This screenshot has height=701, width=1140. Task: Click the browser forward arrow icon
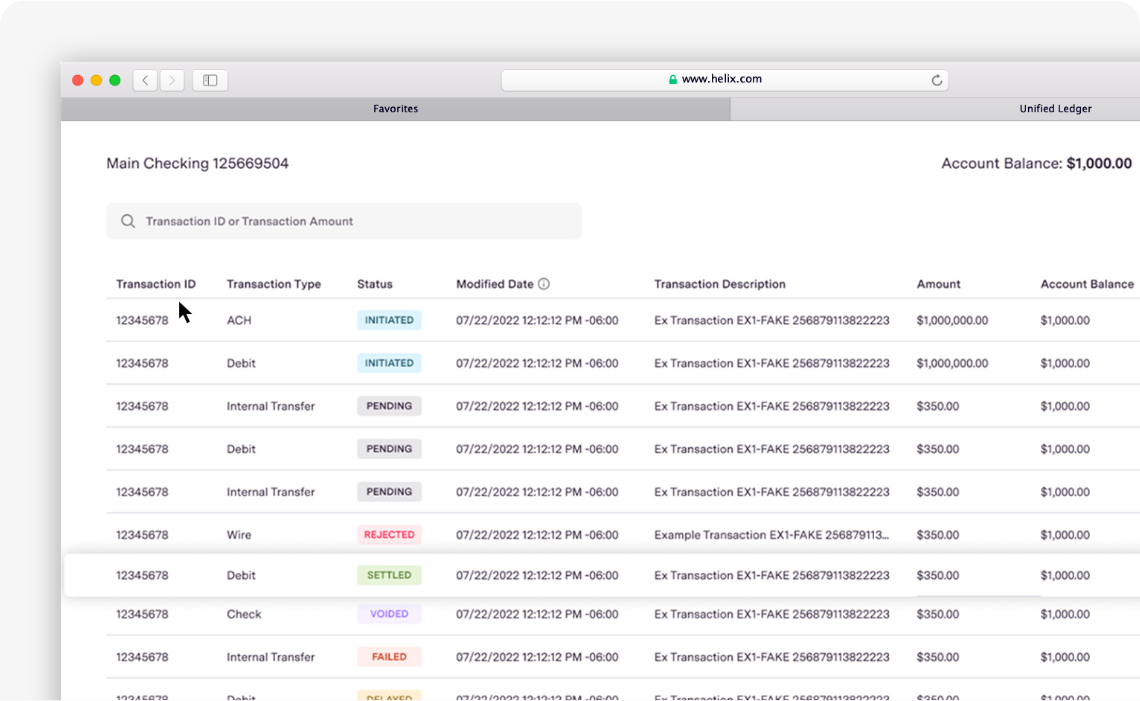171,80
